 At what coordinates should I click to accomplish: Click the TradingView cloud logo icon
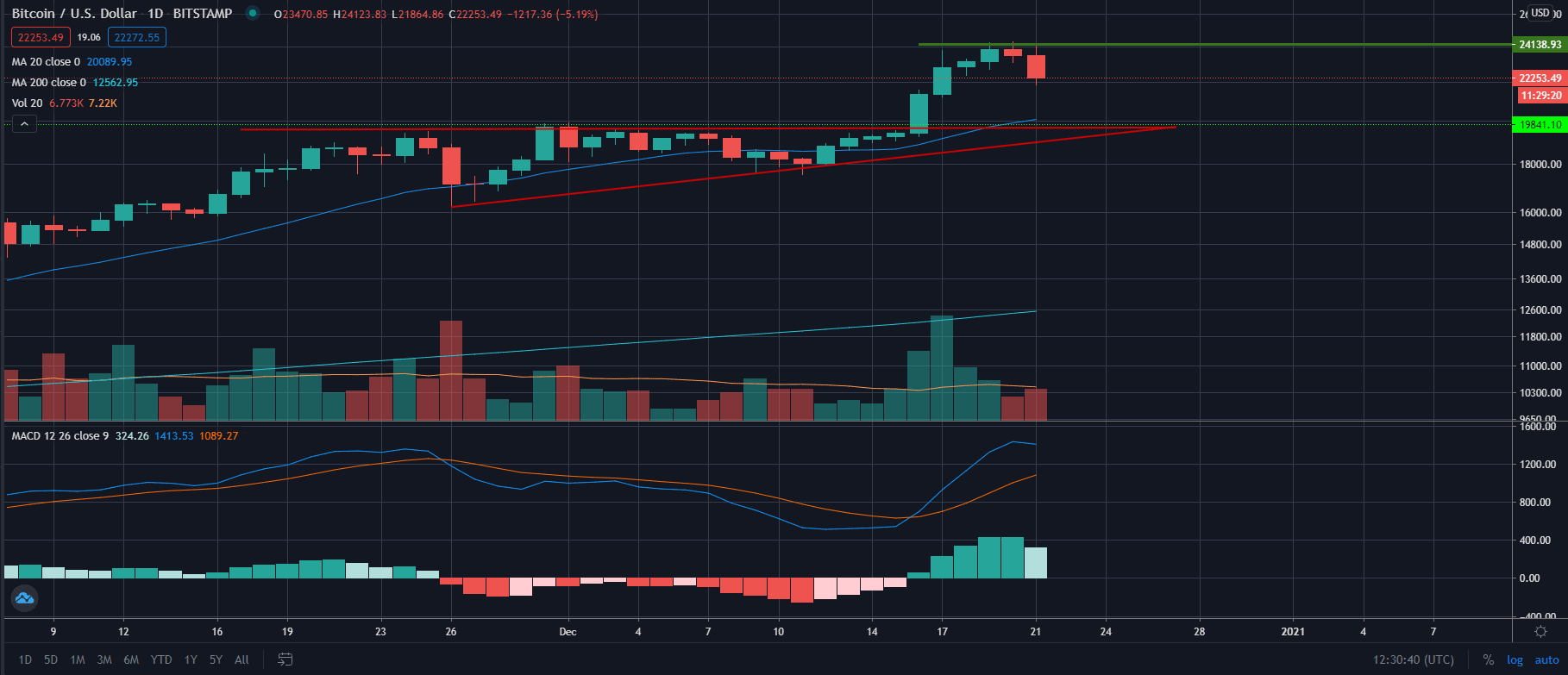(23, 597)
